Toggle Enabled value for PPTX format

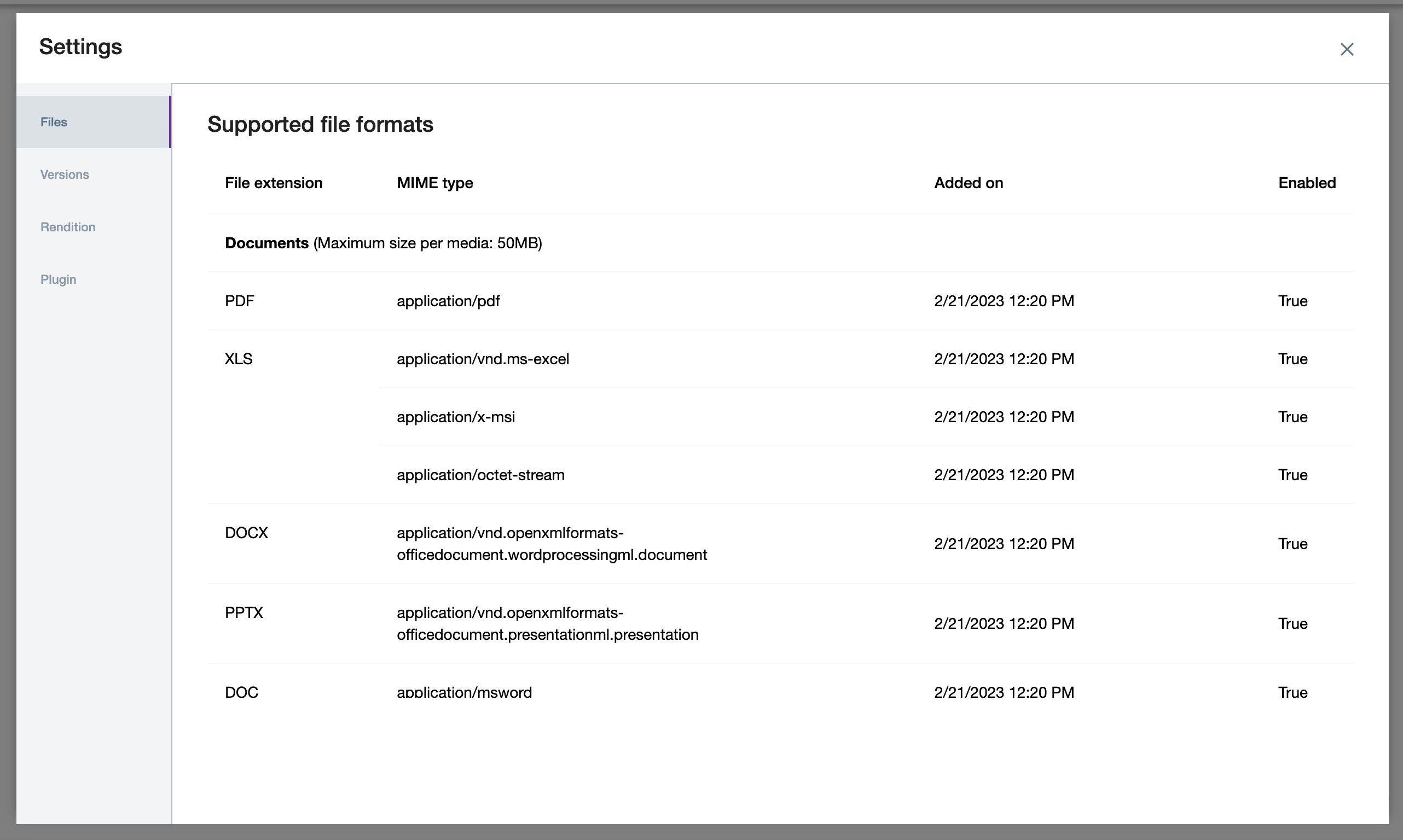(x=1292, y=623)
